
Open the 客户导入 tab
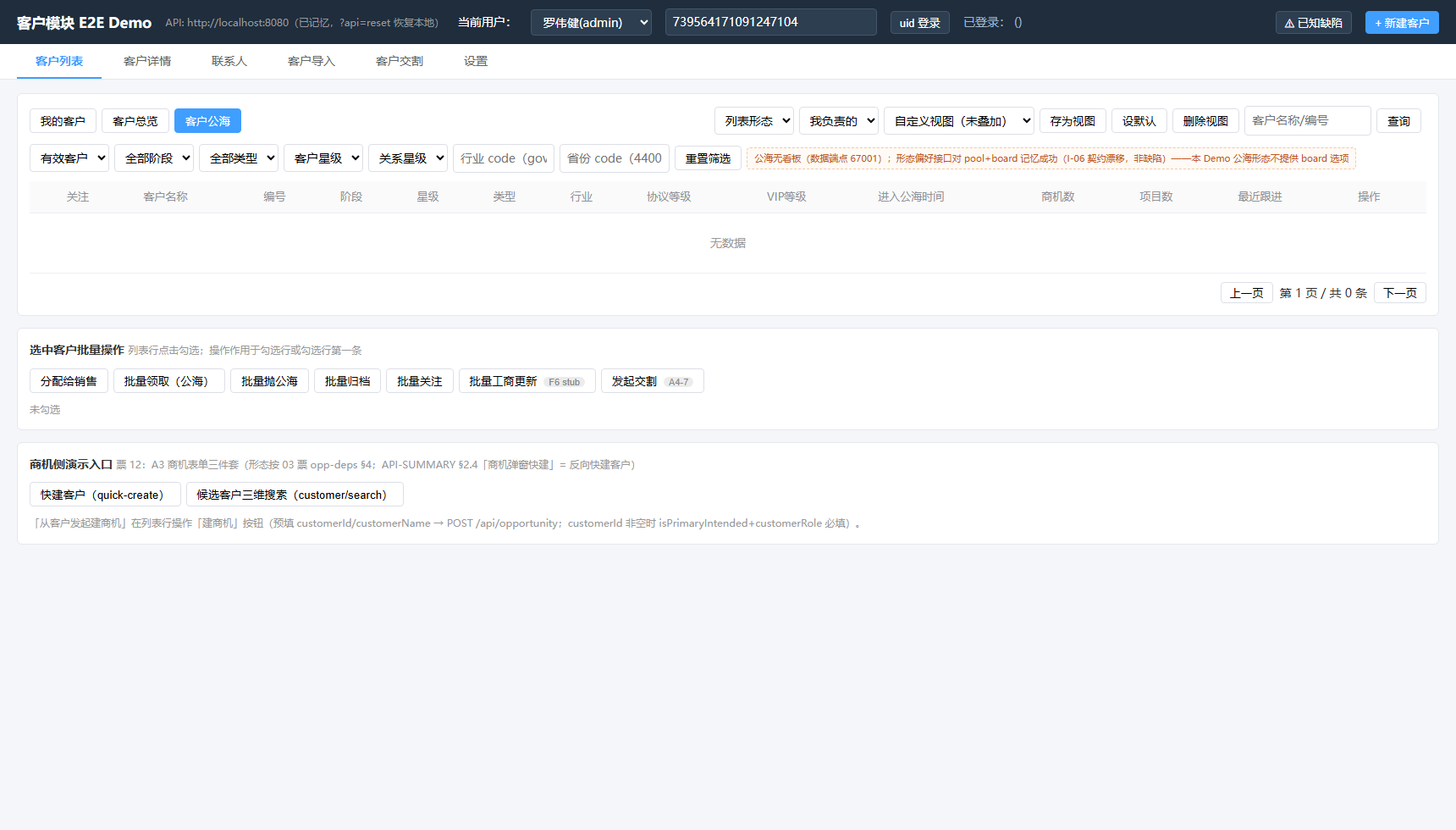(x=312, y=61)
